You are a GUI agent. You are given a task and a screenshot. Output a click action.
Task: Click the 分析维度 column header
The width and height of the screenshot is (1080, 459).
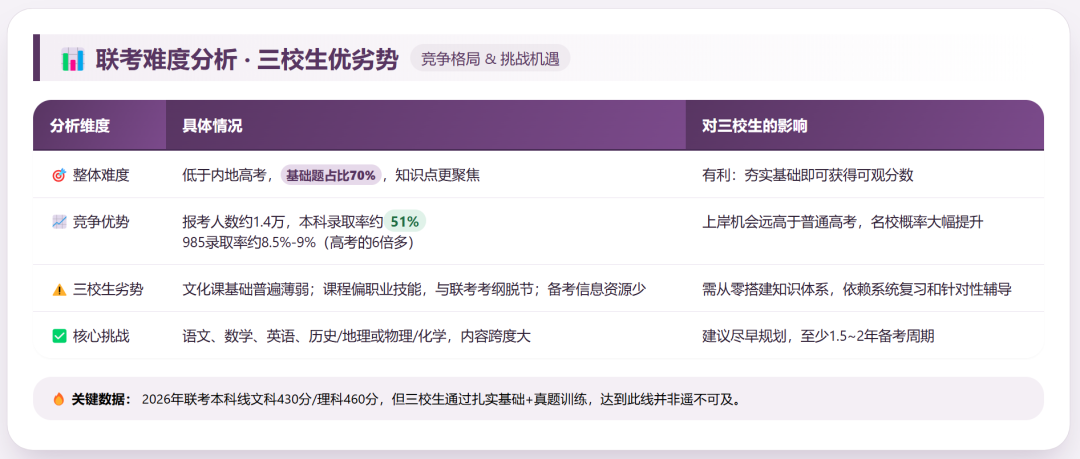pyautogui.click(x=80, y=126)
